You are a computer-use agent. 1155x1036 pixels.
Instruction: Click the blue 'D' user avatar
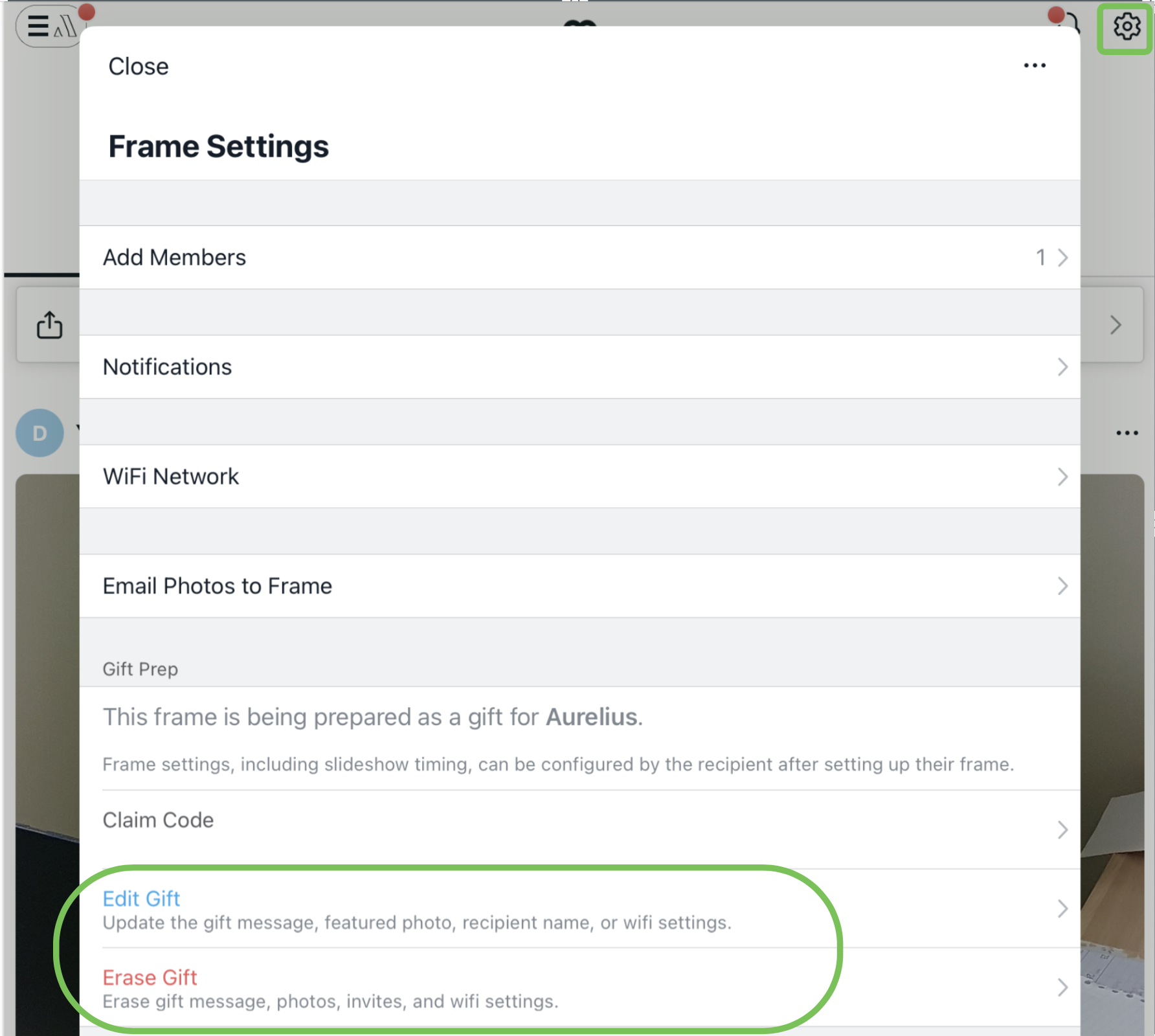pos(39,433)
